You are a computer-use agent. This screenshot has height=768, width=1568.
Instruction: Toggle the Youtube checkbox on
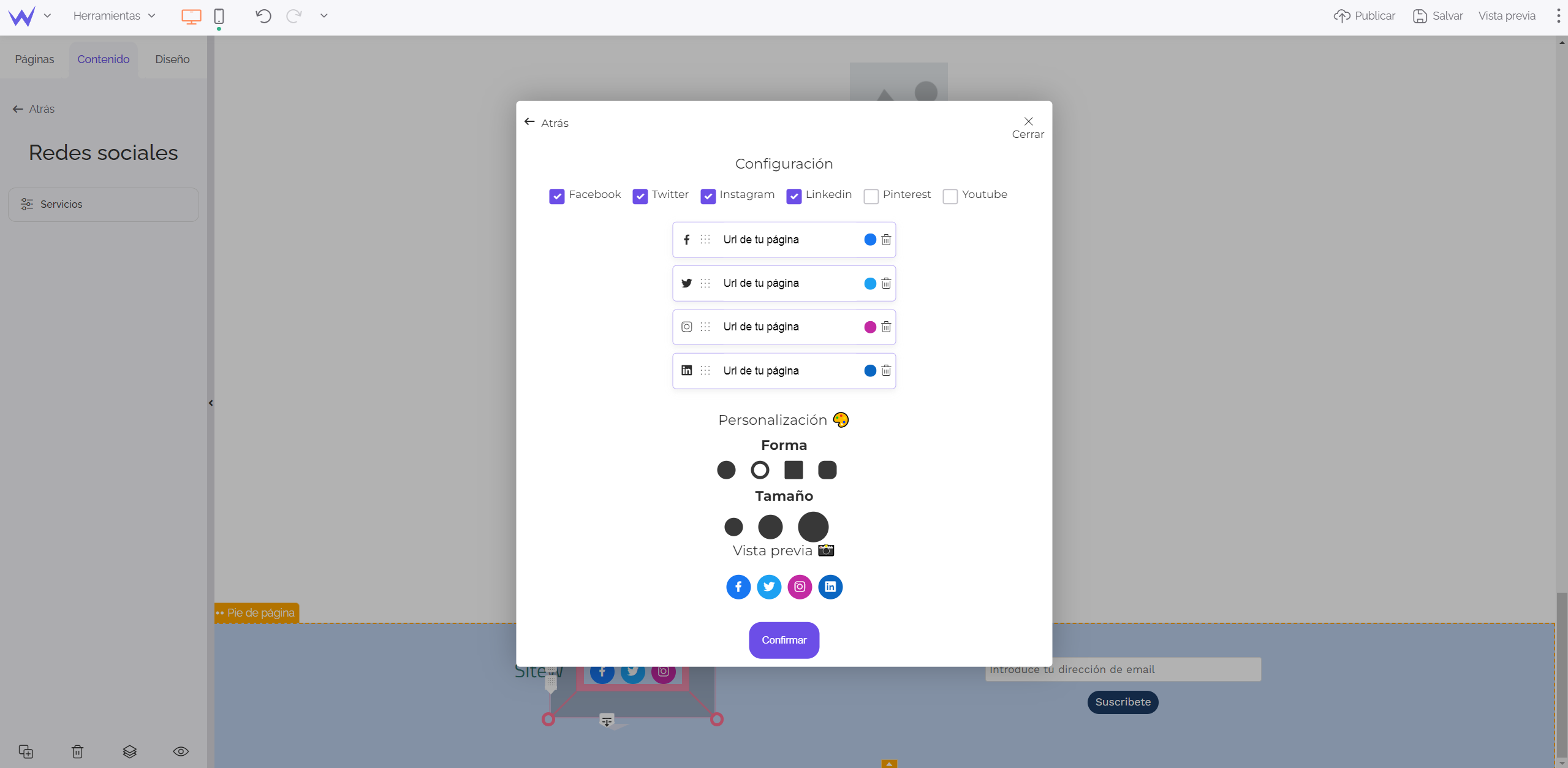coord(950,195)
